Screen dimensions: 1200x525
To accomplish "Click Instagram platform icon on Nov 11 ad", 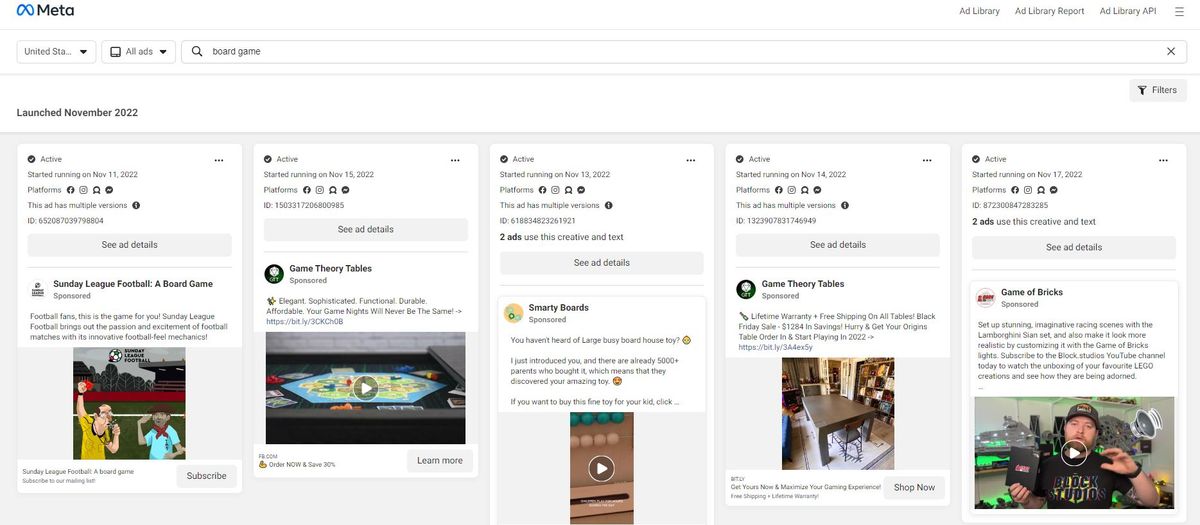I will (84, 190).
